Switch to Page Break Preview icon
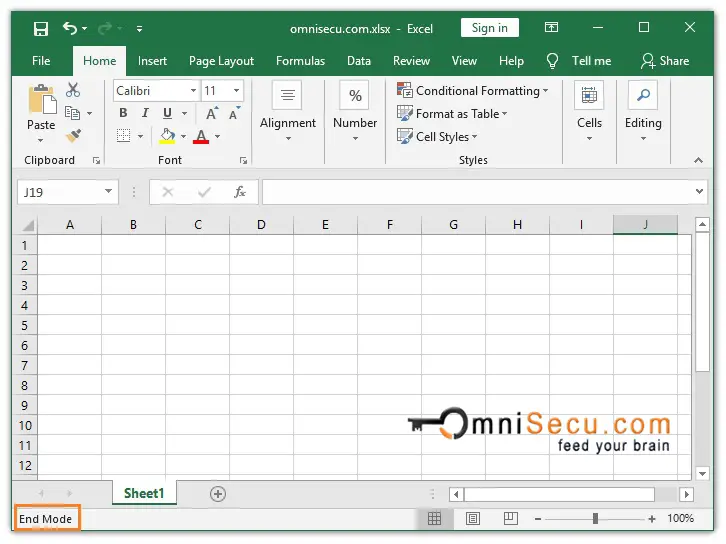This screenshot has height=544, width=726. tap(510, 519)
